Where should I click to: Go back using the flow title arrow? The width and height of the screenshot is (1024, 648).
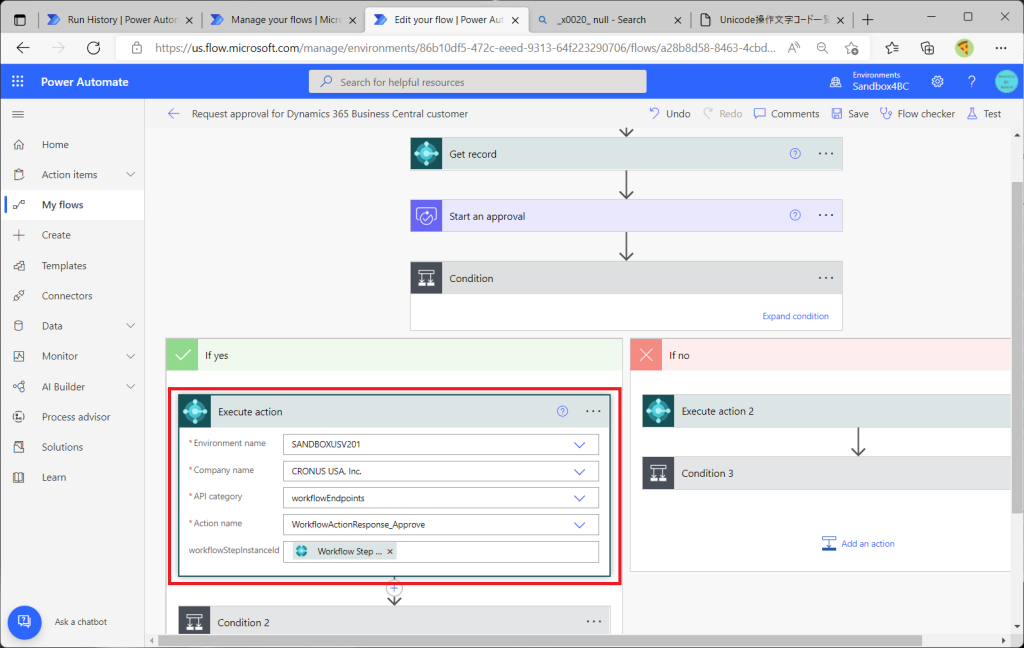[173, 114]
